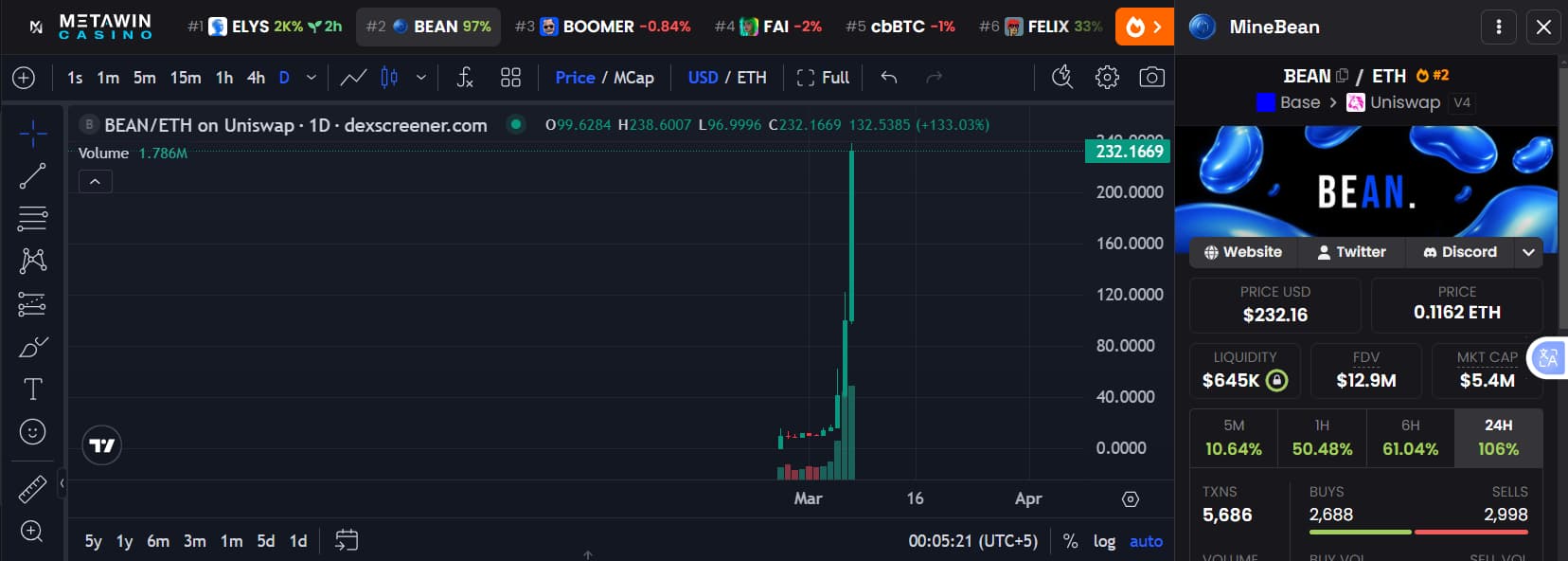1568x561 pixels.
Task: Open the indicators fx button
Action: [x=464, y=78]
